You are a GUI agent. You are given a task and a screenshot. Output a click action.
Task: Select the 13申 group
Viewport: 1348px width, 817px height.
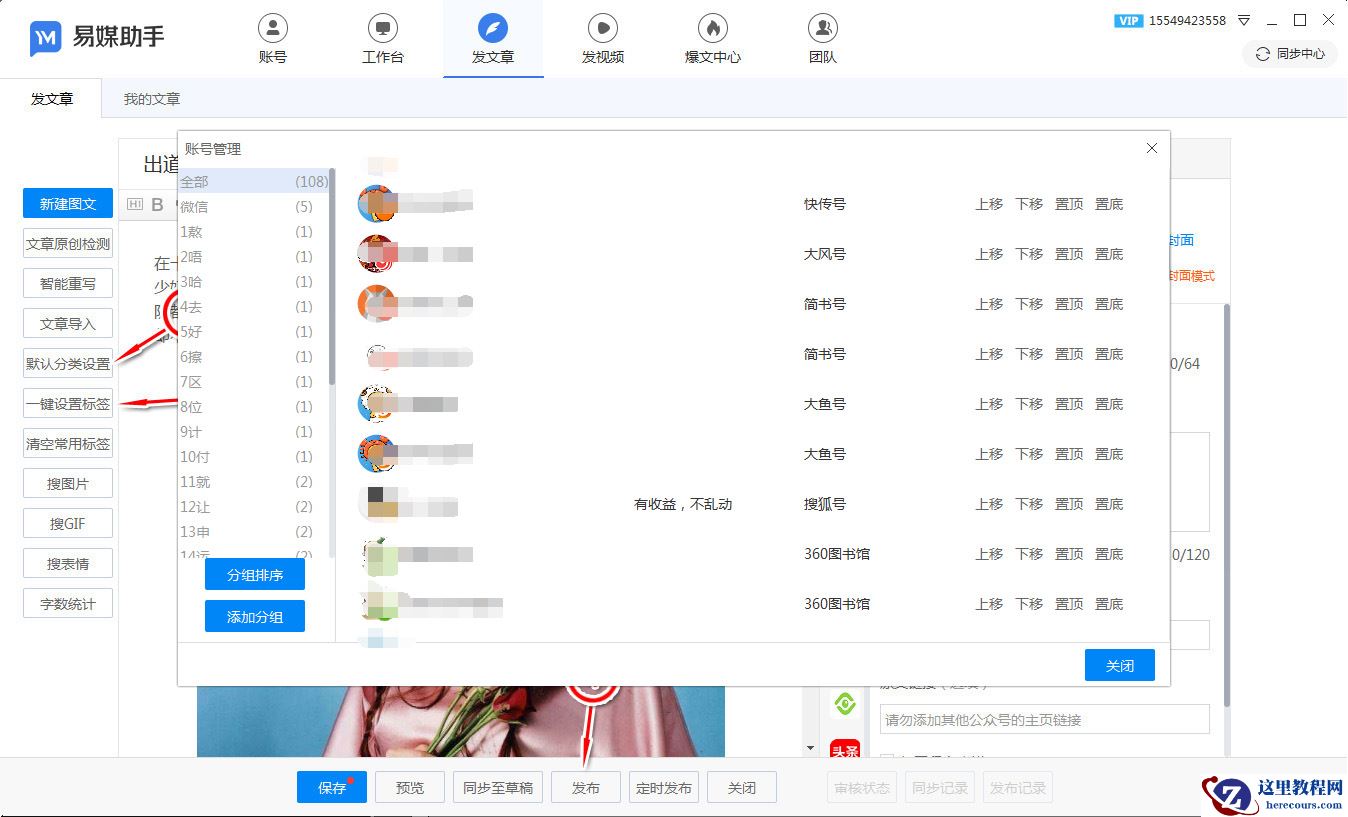pyautogui.click(x=254, y=531)
